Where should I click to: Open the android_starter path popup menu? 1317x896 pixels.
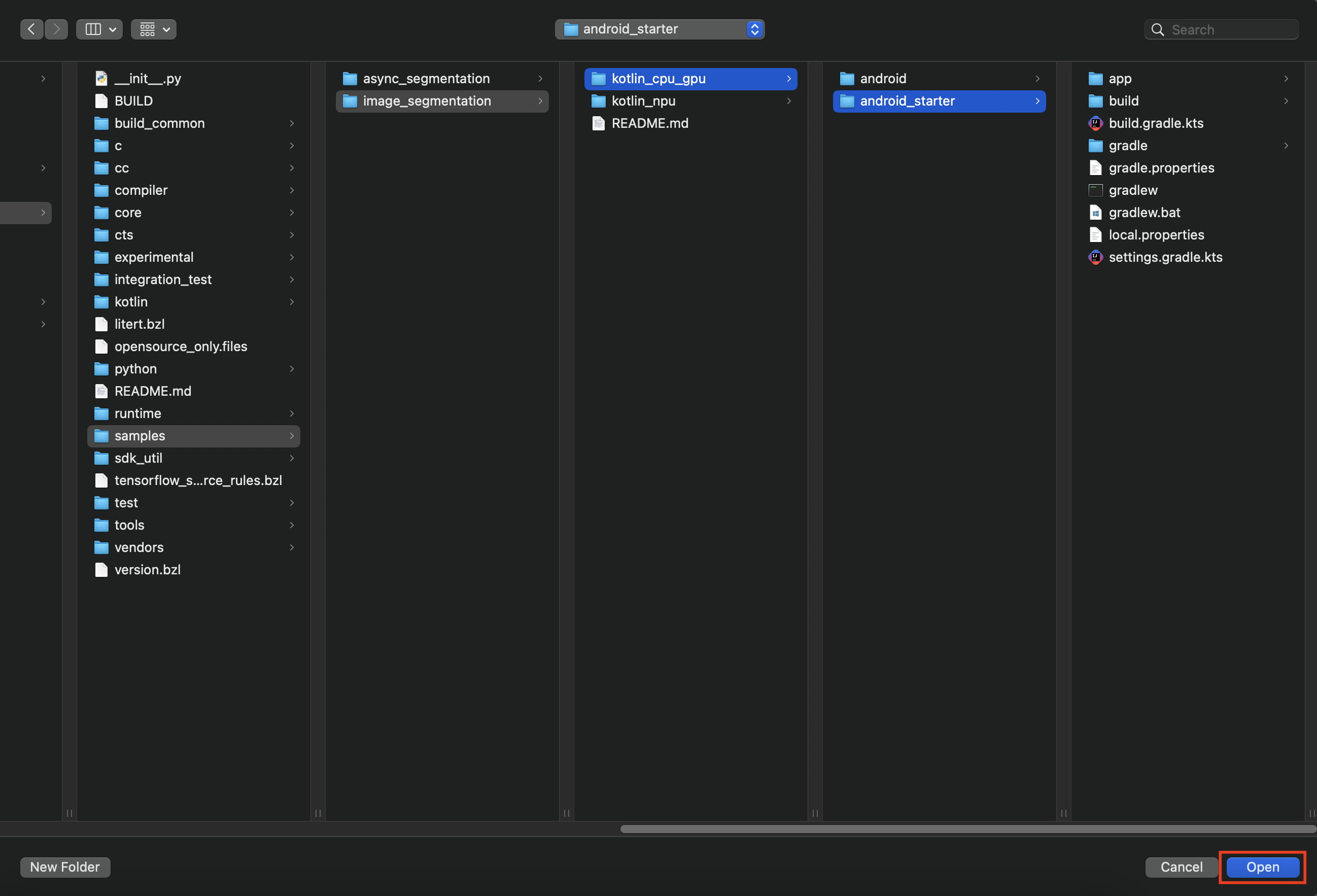[660, 29]
